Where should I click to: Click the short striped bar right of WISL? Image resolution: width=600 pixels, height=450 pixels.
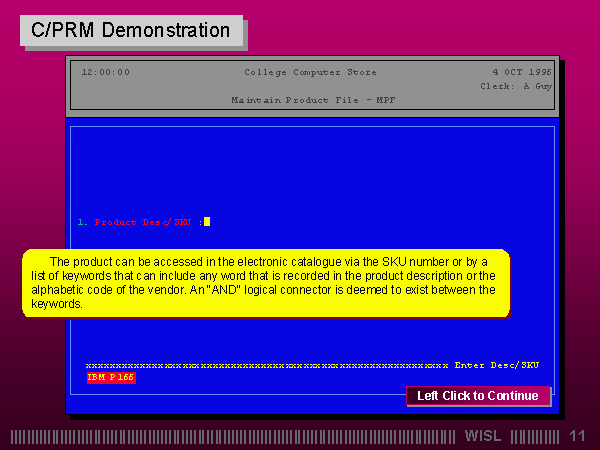point(534,436)
